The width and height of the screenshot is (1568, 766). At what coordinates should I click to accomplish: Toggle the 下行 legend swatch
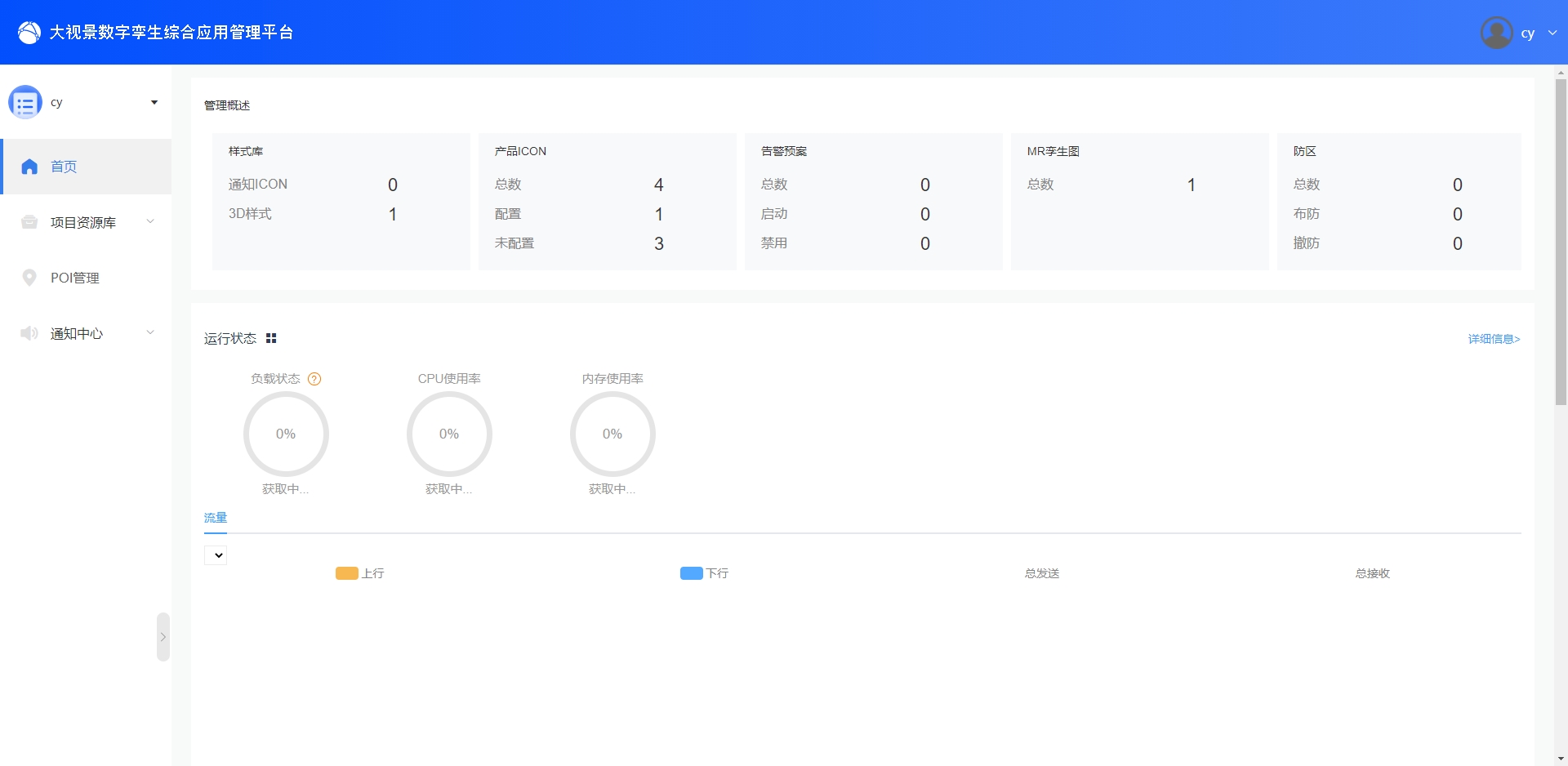[692, 573]
